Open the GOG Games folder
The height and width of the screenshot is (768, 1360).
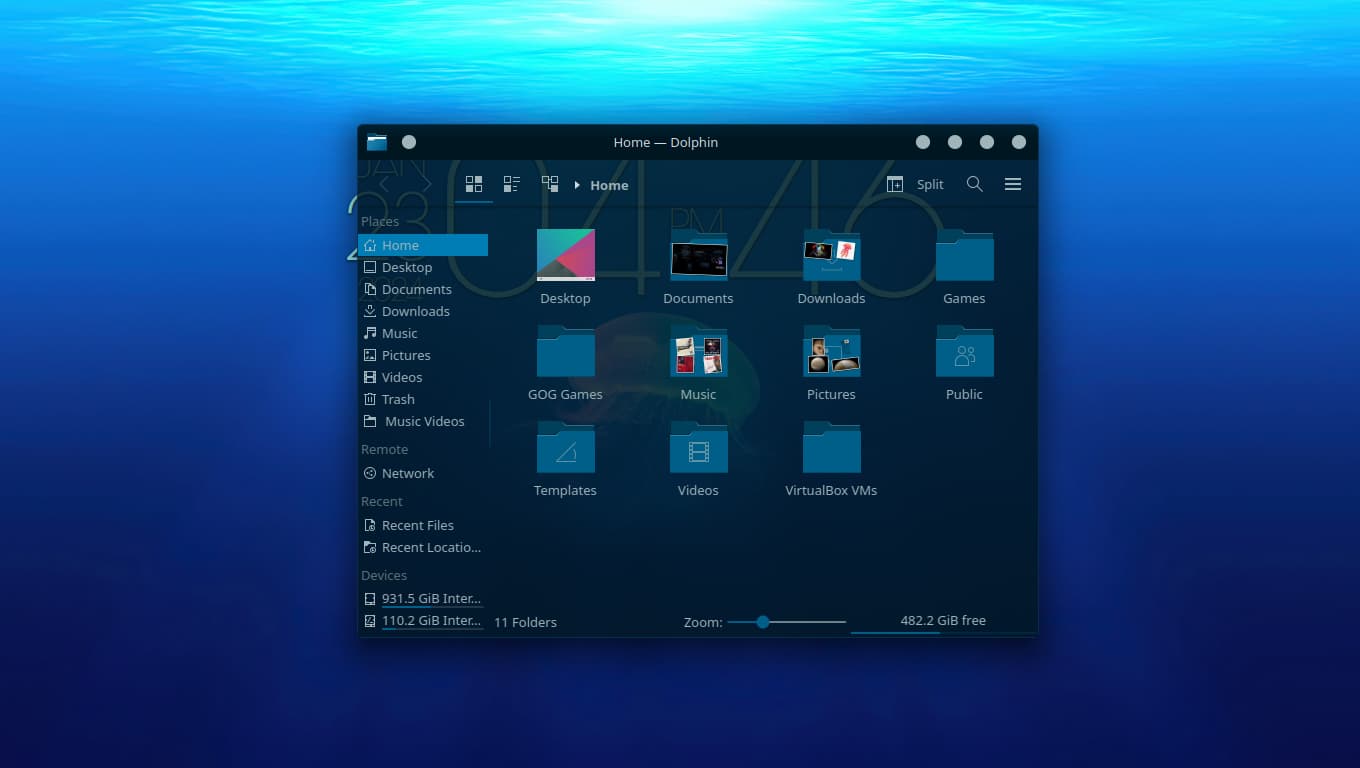(x=565, y=354)
